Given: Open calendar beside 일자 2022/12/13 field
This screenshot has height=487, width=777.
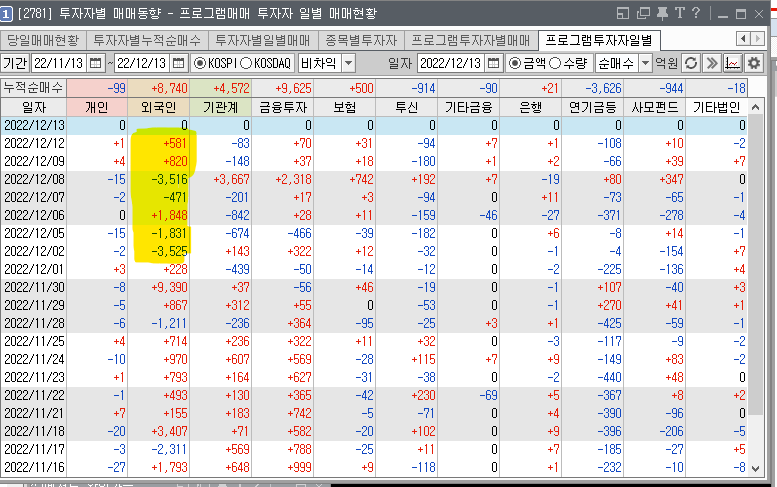Looking at the screenshot, I should [497, 63].
